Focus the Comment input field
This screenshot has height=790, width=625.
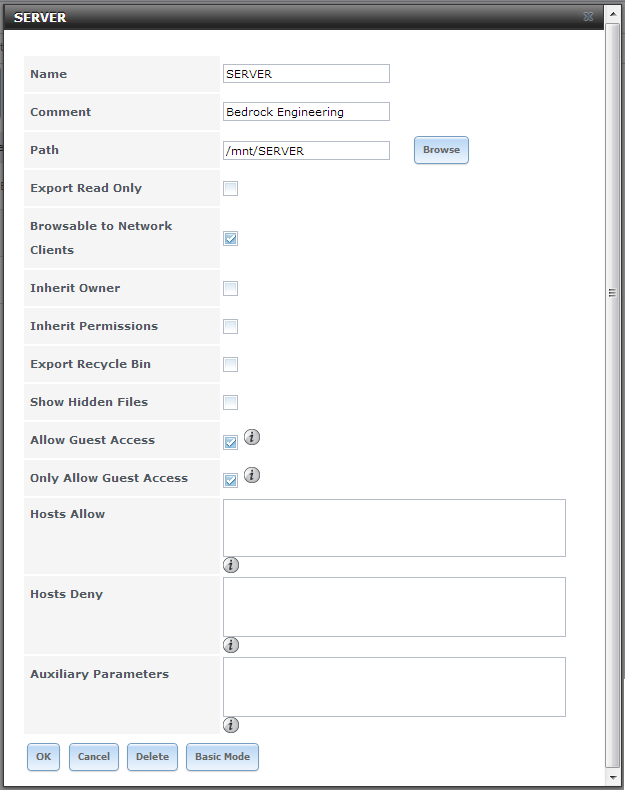point(306,111)
